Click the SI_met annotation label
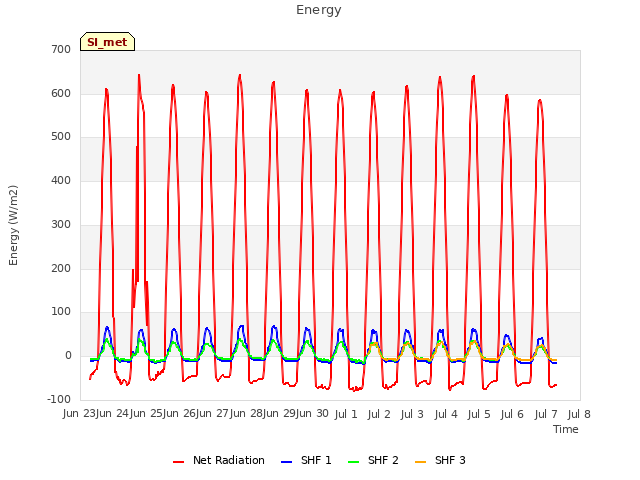This screenshot has height=480, width=640. [x=107, y=42]
